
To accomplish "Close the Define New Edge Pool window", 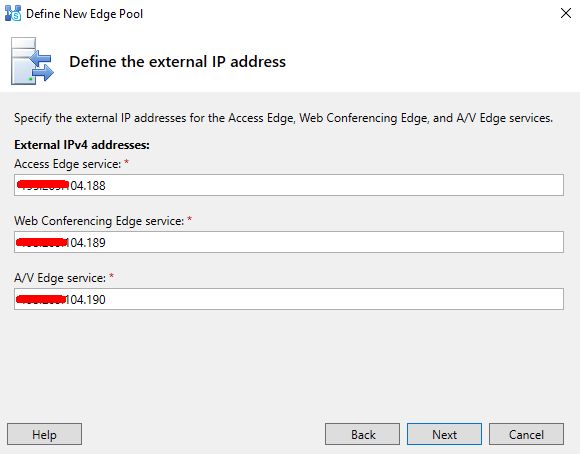I will click(x=566, y=13).
